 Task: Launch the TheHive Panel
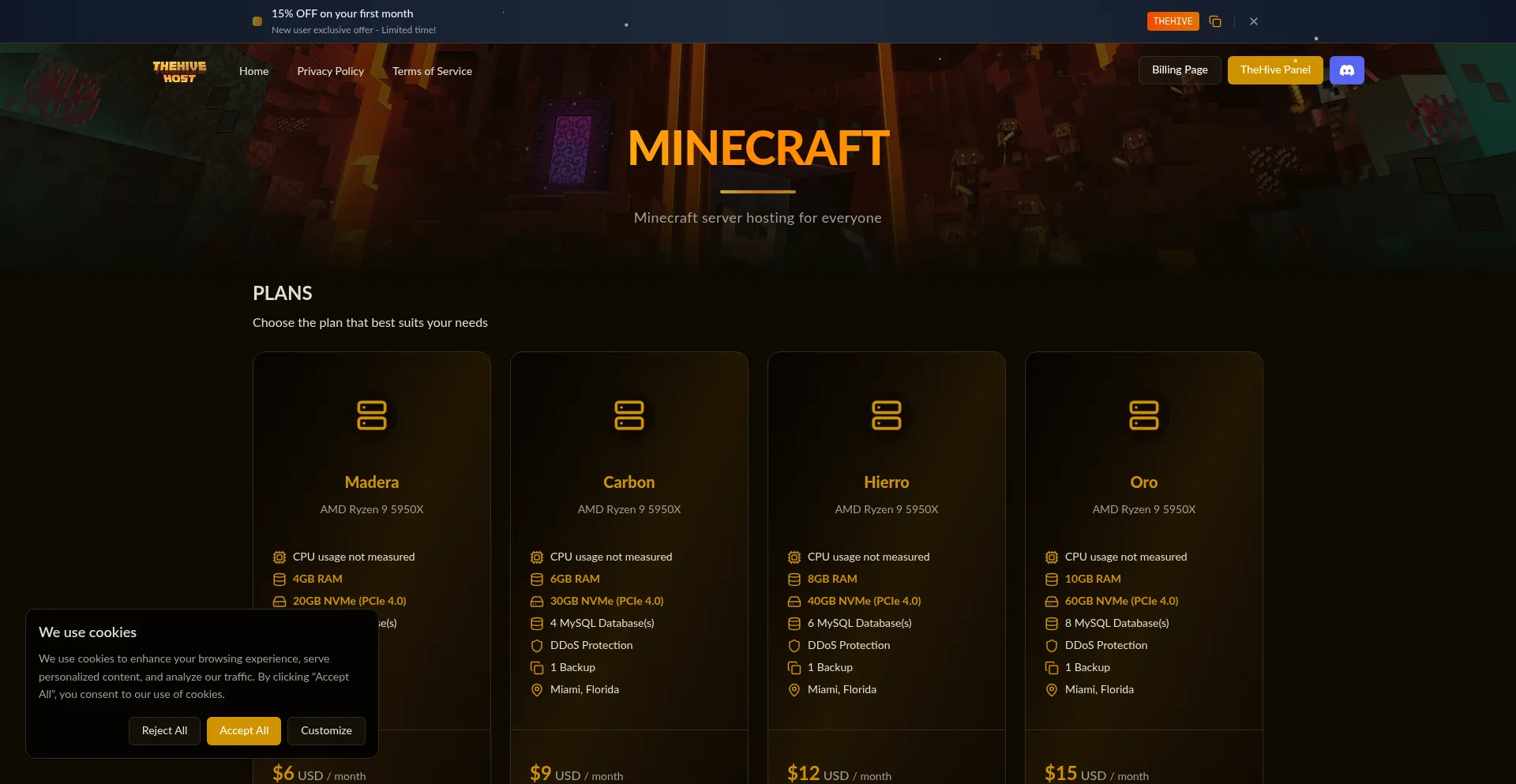1274,69
